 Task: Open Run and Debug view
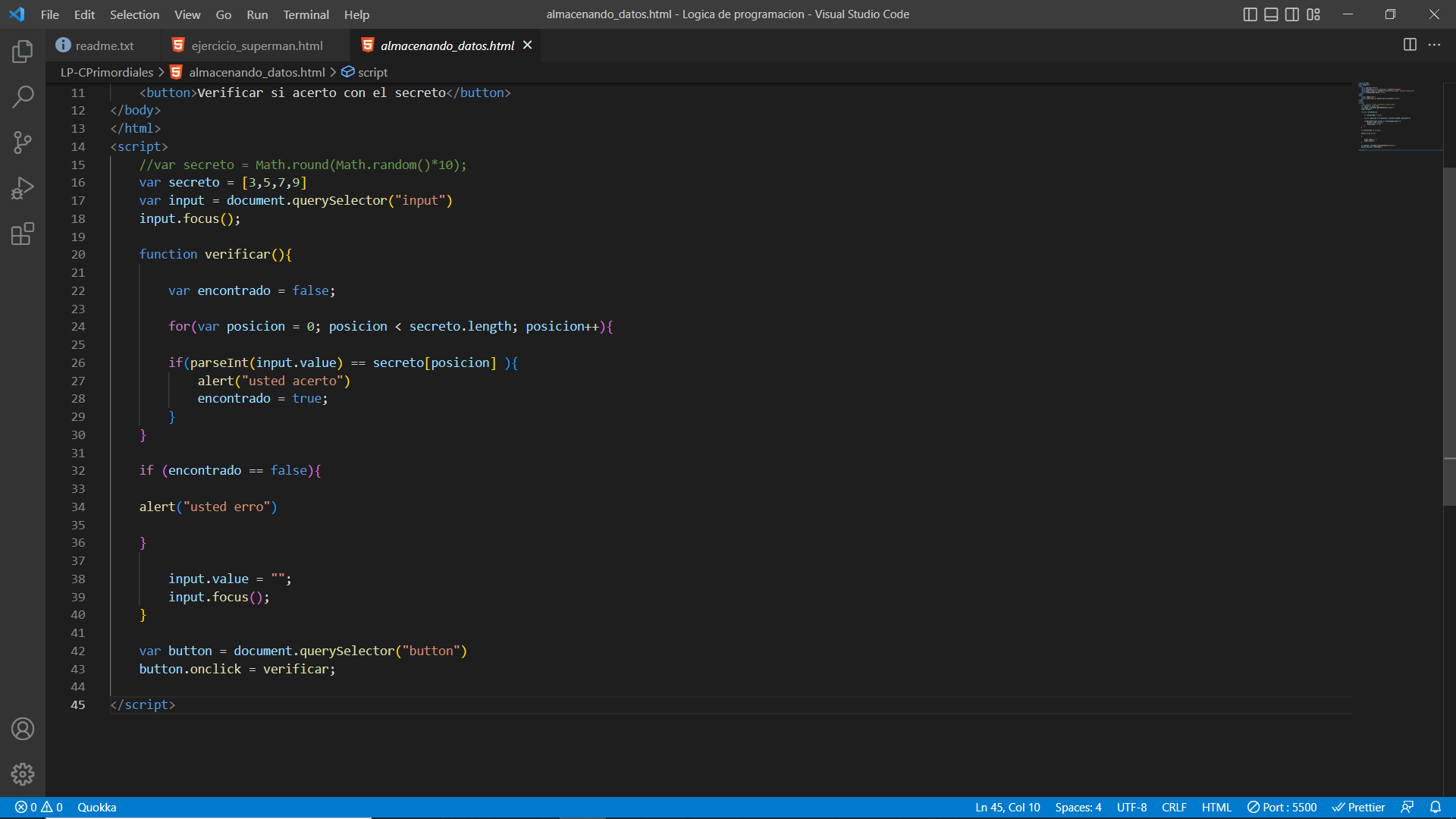click(23, 188)
